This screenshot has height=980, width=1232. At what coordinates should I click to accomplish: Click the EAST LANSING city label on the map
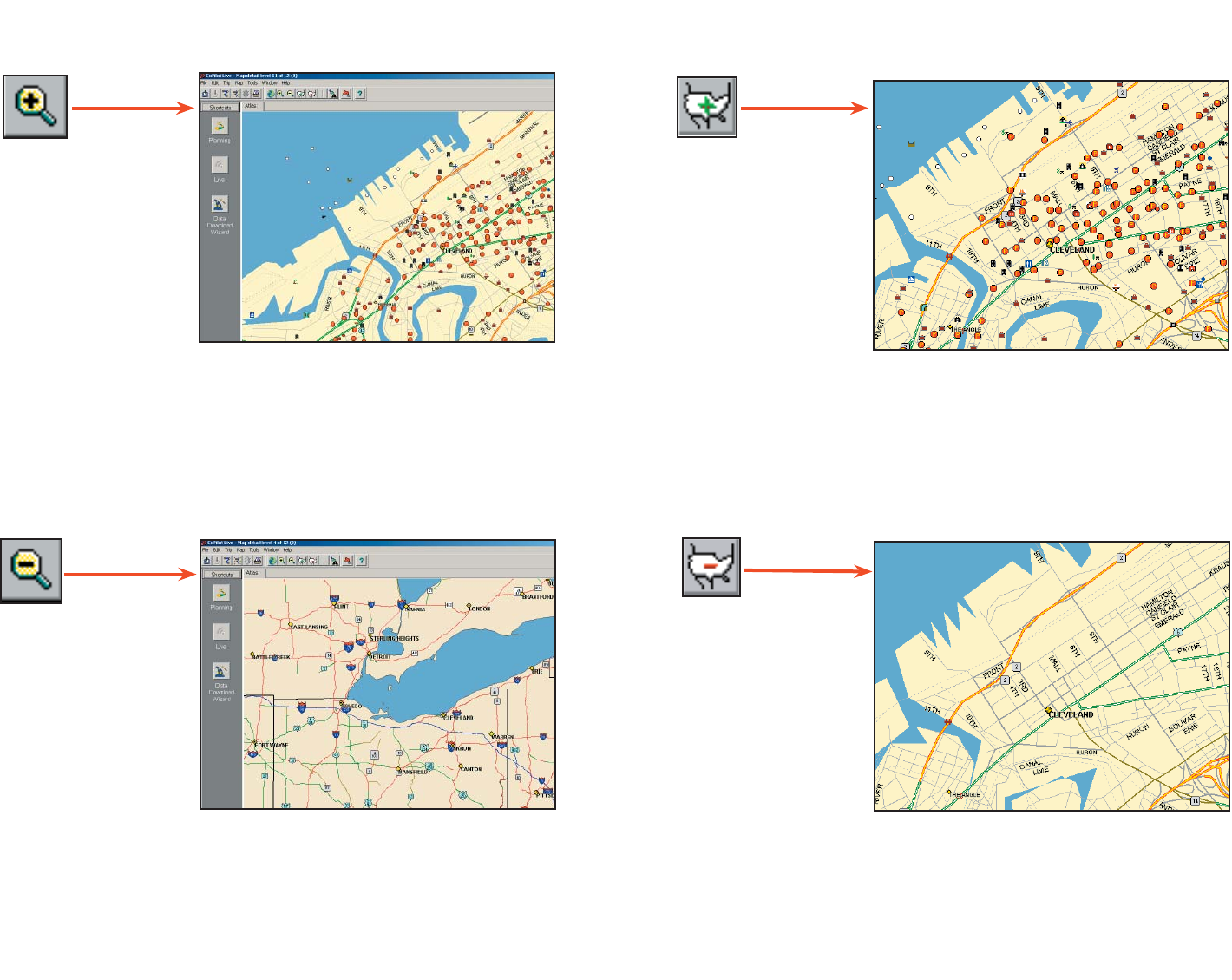[x=311, y=627]
